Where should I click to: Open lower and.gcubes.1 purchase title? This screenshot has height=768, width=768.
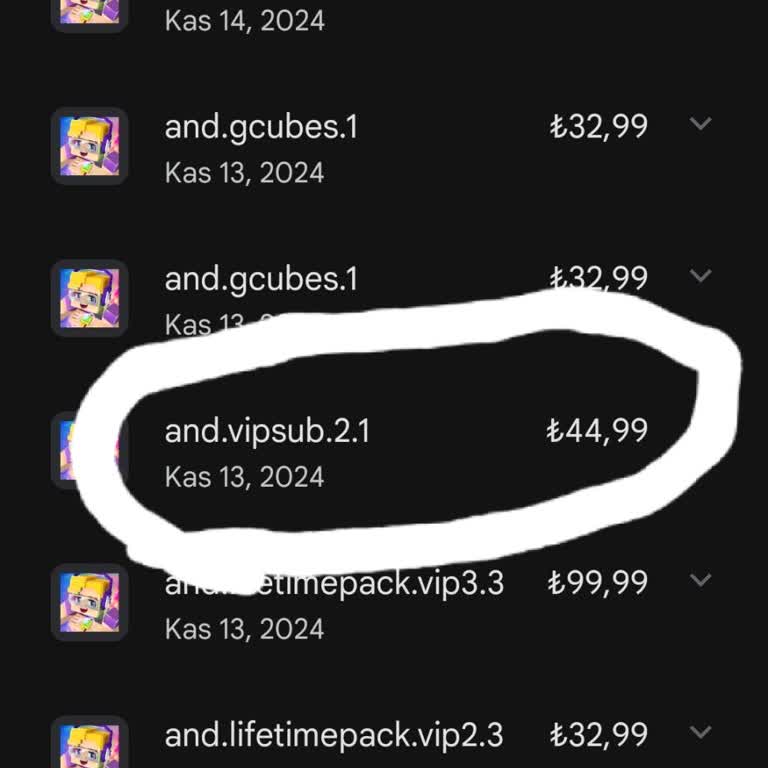point(261,280)
